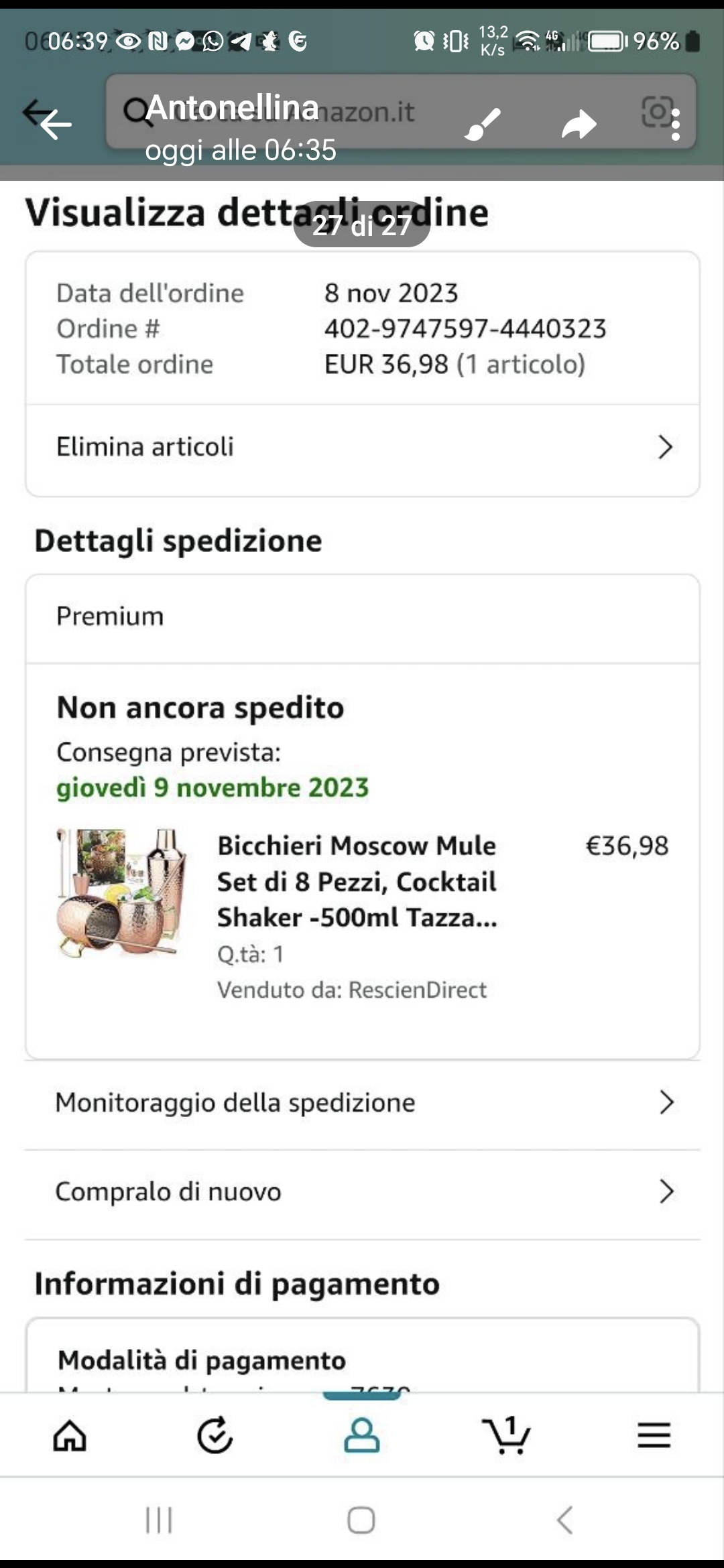This screenshot has width=724, height=1568.
Task: Tap Android recent apps button
Action: pos(159,1520)
